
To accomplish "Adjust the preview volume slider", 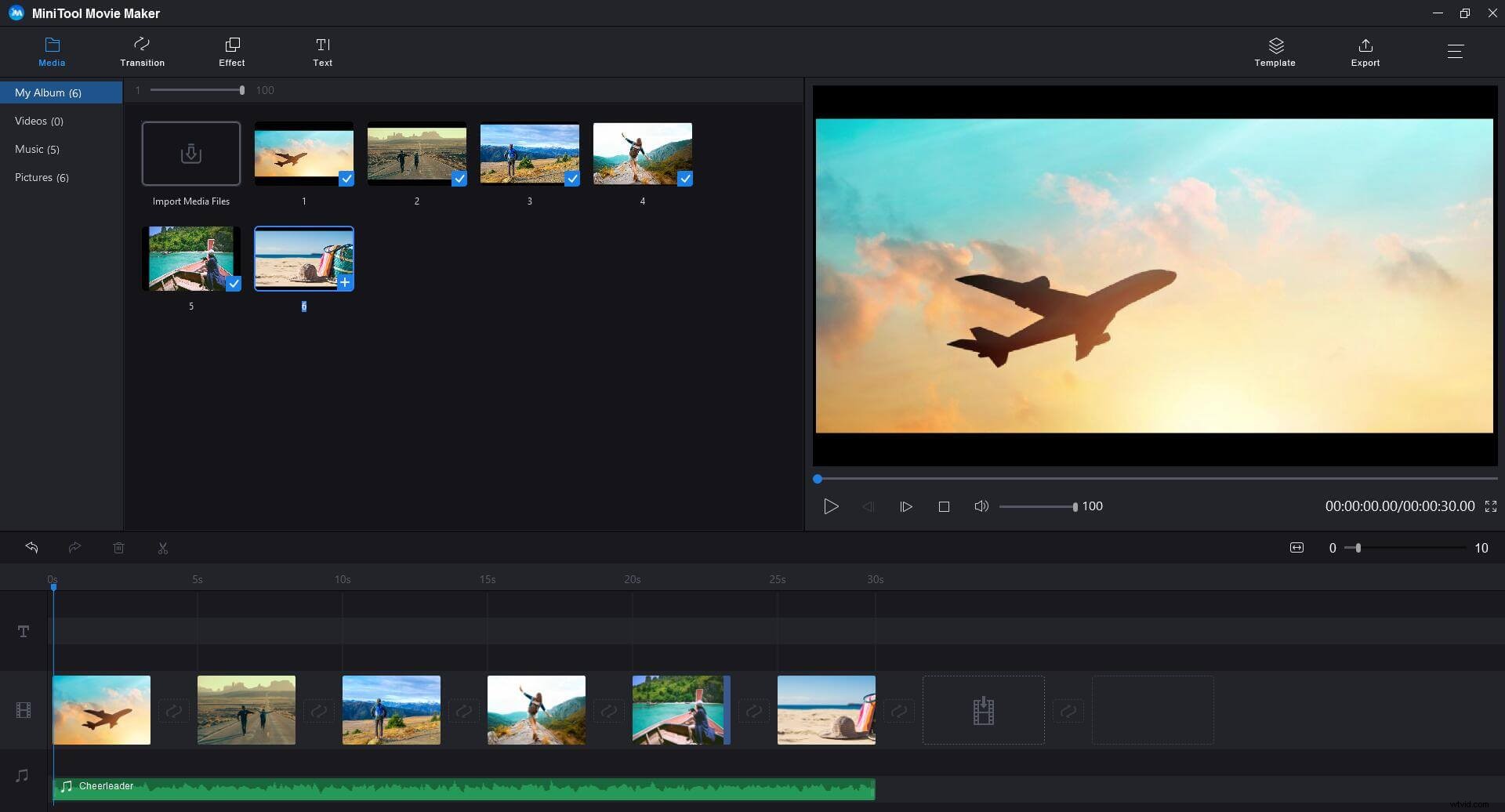I will coord(1036,506).
